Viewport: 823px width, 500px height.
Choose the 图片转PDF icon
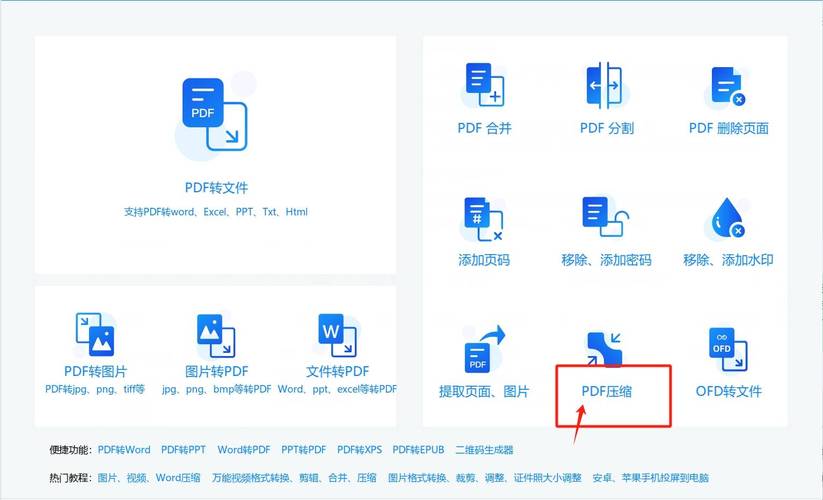(216, 335)
